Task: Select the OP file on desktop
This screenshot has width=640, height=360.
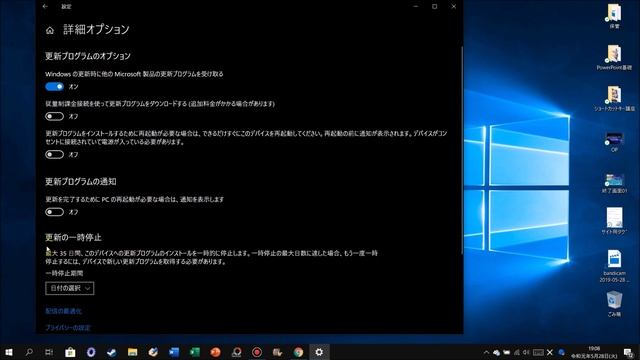Action: [x=614, y=141]
